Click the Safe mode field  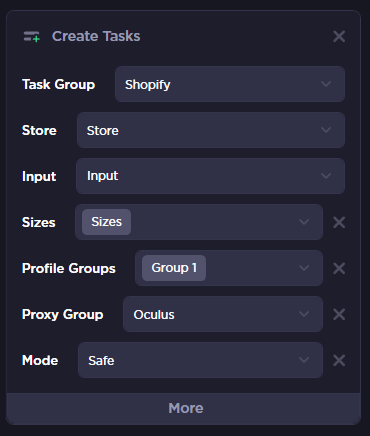coord(200,360)
